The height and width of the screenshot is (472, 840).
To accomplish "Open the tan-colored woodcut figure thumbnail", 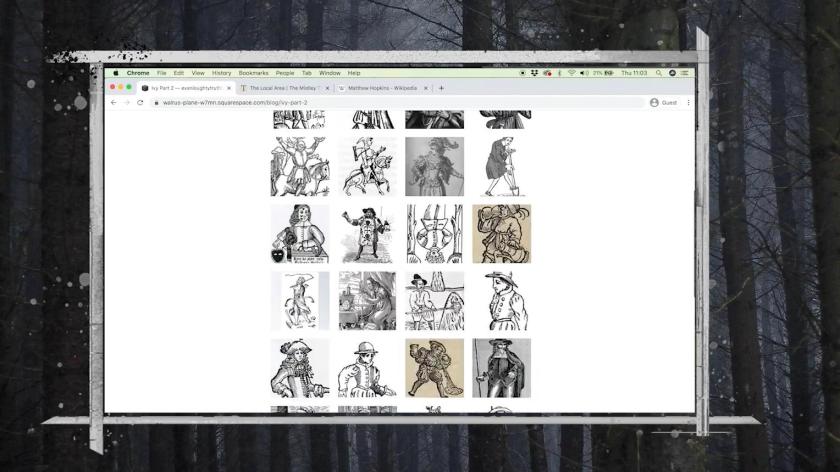I will tap(501, 234).
